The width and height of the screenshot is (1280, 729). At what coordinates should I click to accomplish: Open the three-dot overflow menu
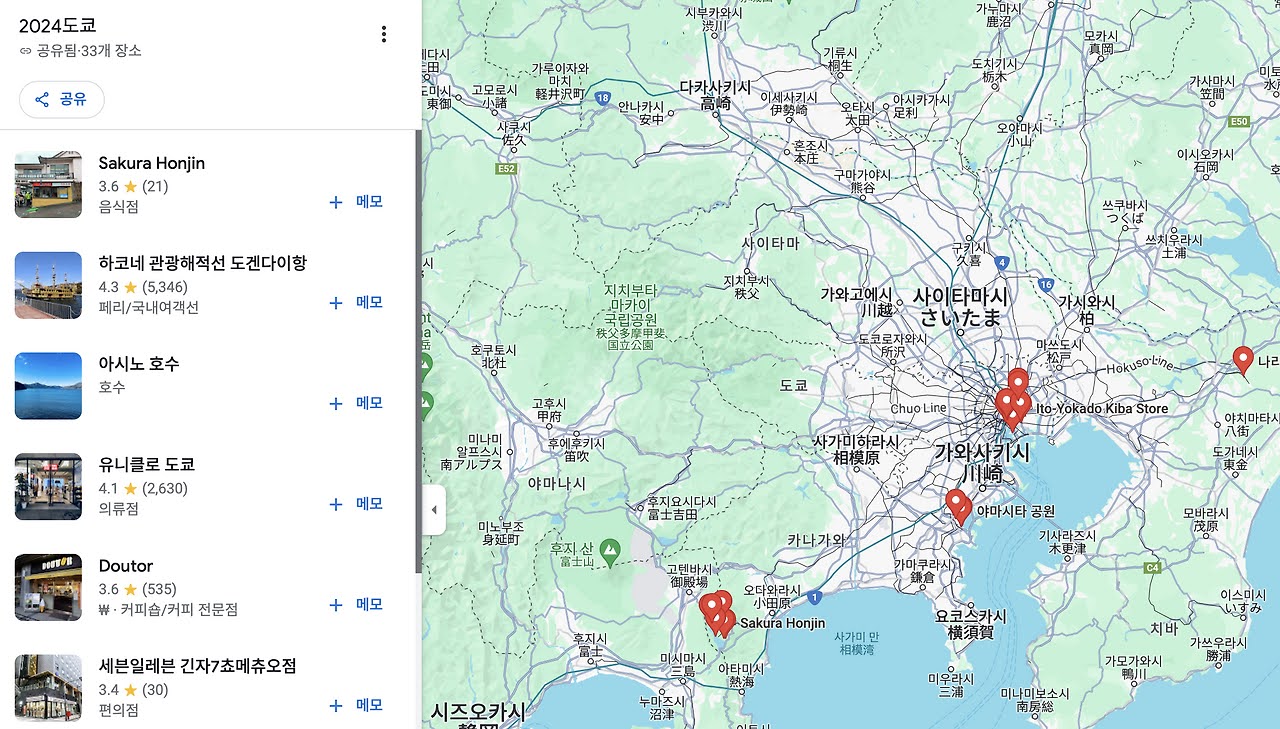(x=383, y=33)
